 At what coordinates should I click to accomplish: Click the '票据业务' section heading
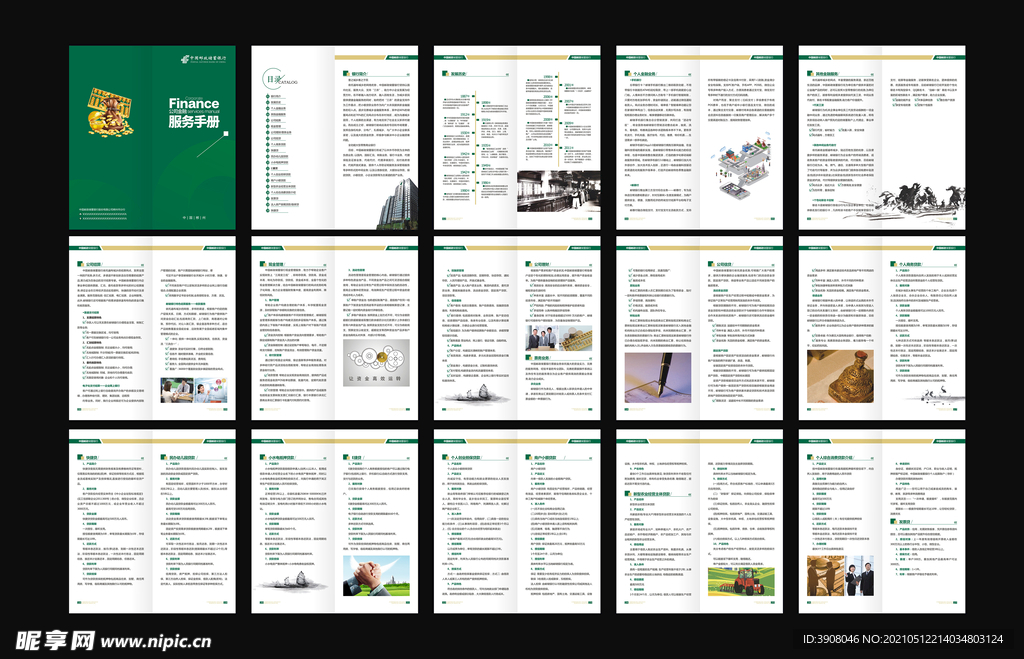coord(541,358)
